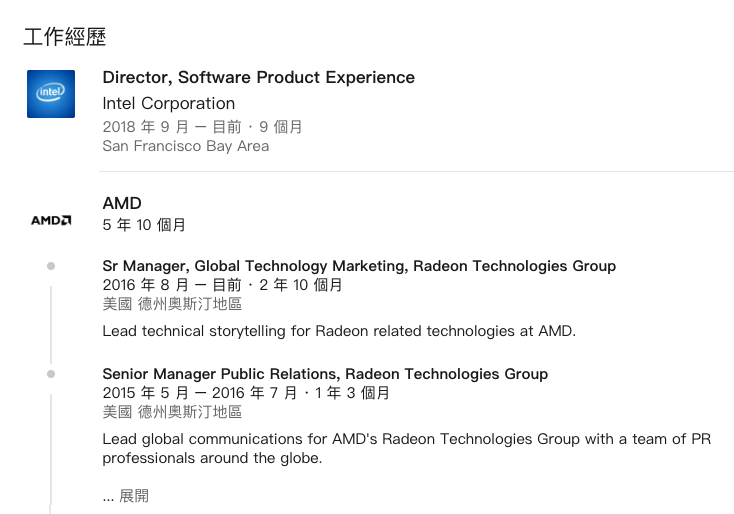
Task: Click the vertical timeline line under AMD
Action: pos(51,325)
